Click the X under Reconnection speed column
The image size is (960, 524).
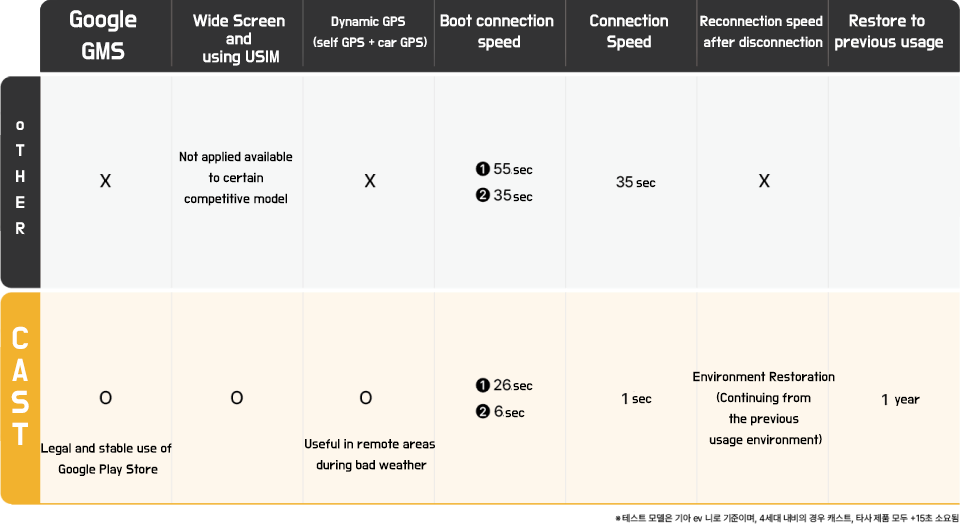point(763,182)
